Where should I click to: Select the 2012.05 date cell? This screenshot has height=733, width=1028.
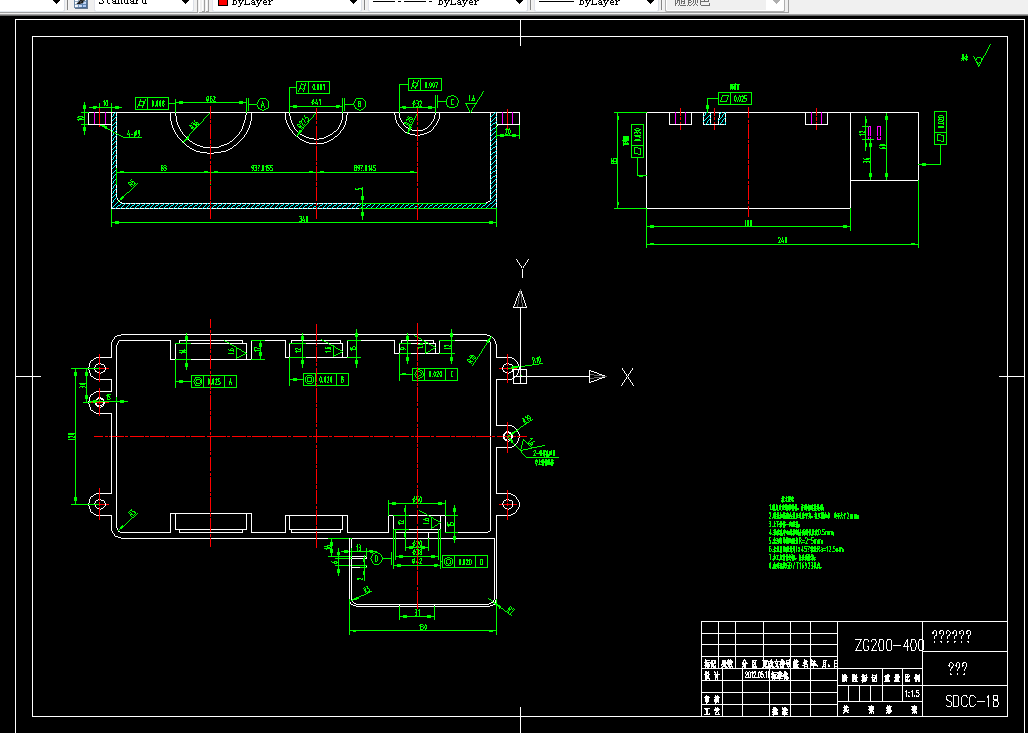(x=757, y=675)
